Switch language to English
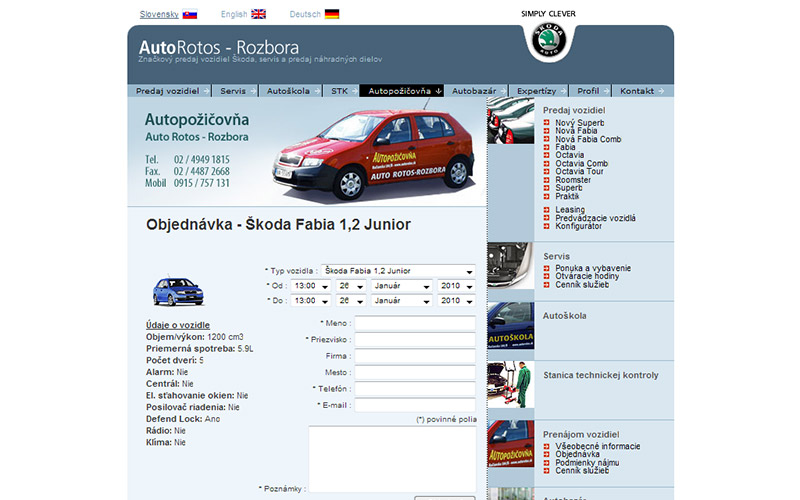Screen dimensions: 800x500 (x=234, y=14)
